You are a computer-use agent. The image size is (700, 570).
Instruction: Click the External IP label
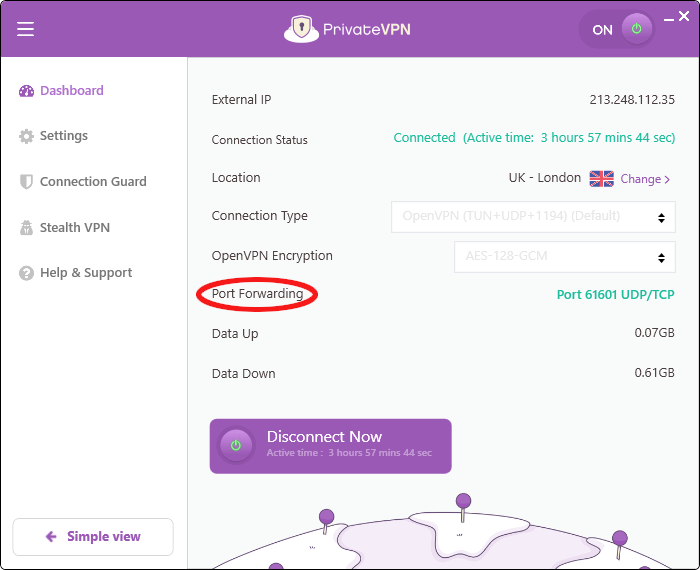point(242,100)
